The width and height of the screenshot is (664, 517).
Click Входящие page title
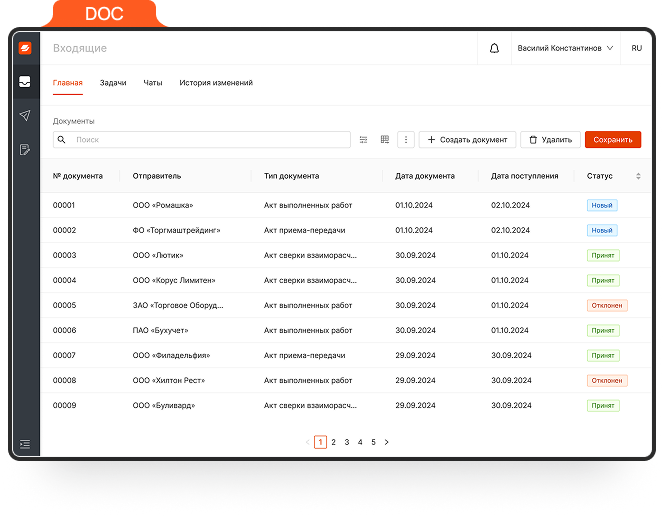point(80,48)
